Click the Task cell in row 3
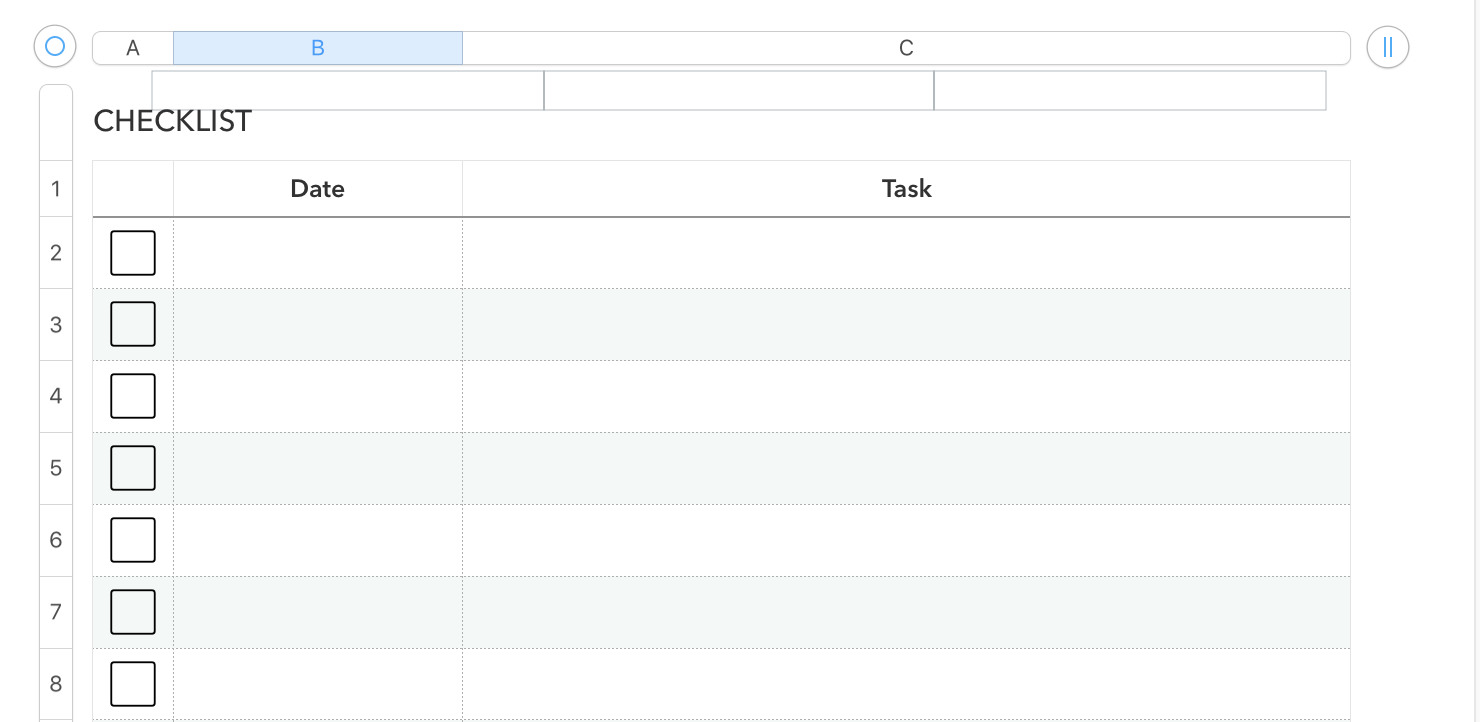The height and width of the screenshot is (722, 1480). (x=906, y=325)
